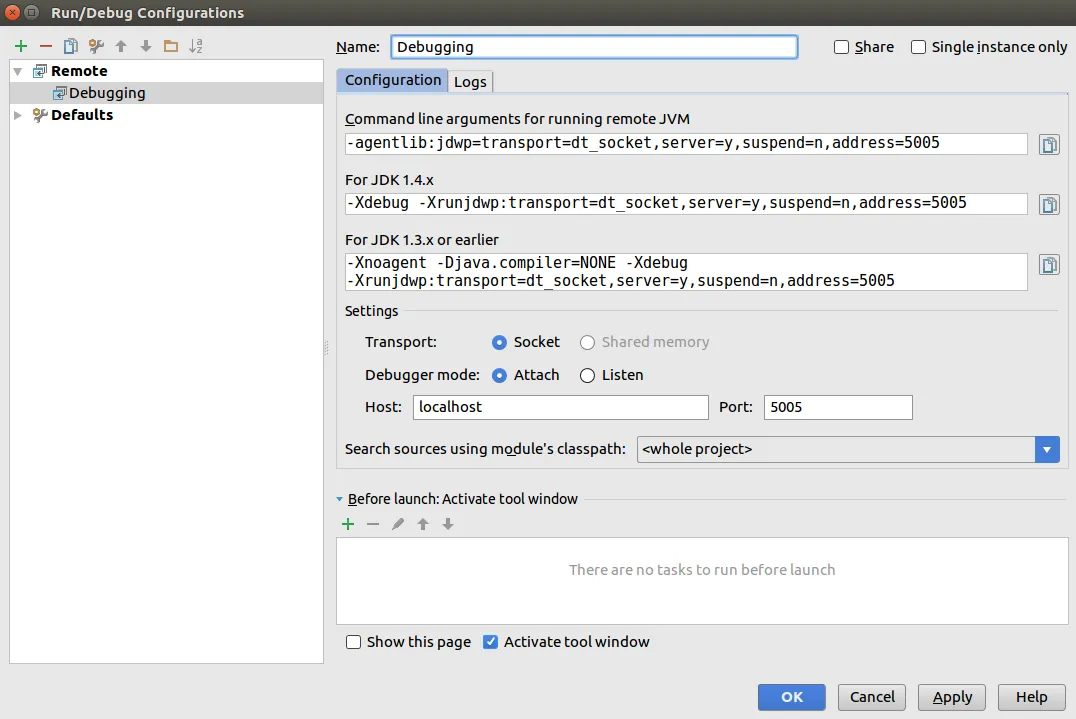The height and width of the screenshot is (719, 1076).
Task: Check Show this page
Action: click(353, 642)
